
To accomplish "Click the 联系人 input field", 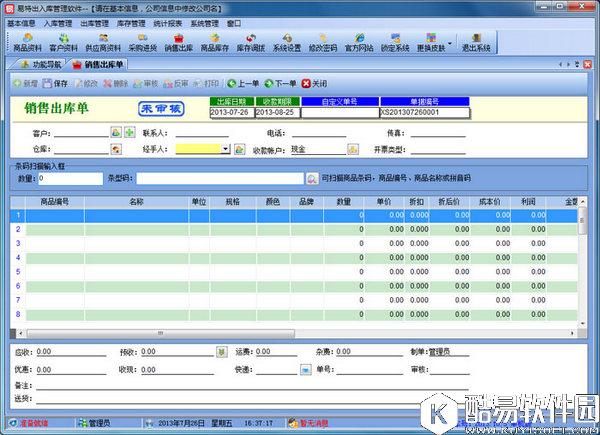I will point(202,133).
